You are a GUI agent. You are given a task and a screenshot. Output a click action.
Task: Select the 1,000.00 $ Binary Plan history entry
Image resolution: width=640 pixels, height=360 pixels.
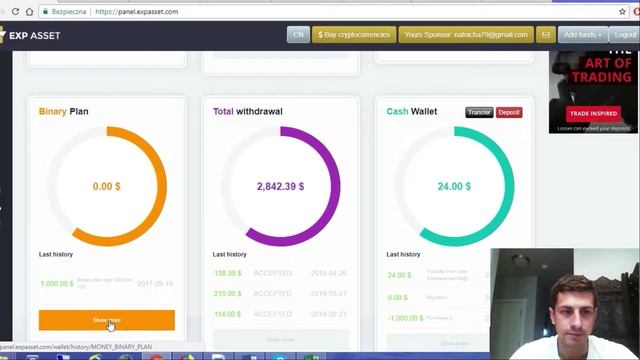[107, 283]
